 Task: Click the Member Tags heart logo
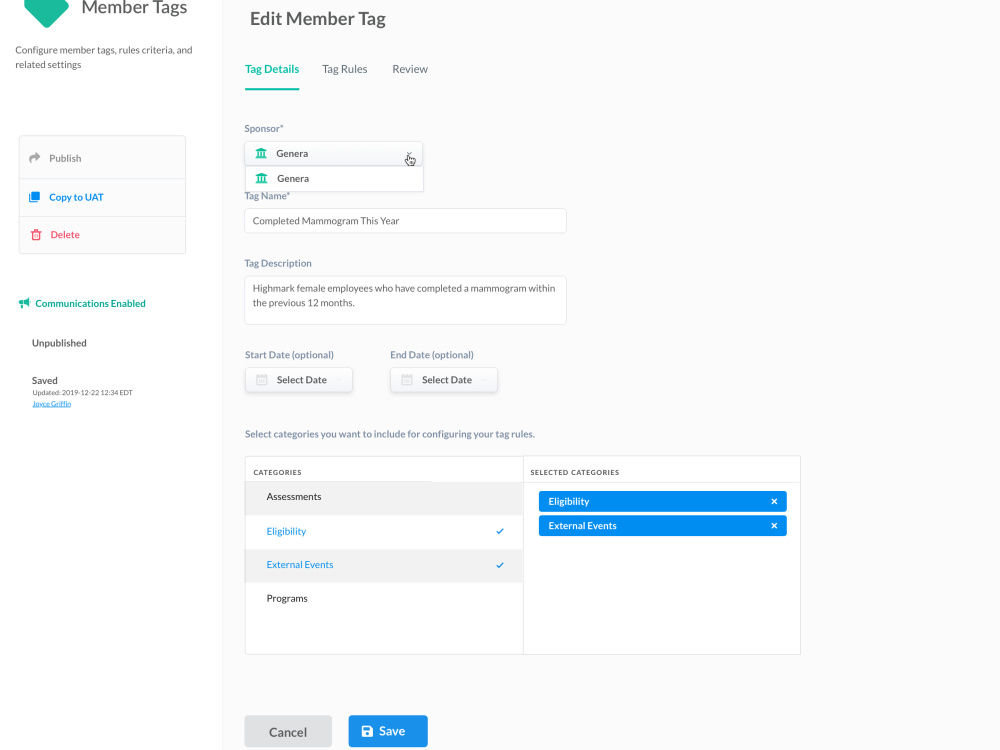46,9
